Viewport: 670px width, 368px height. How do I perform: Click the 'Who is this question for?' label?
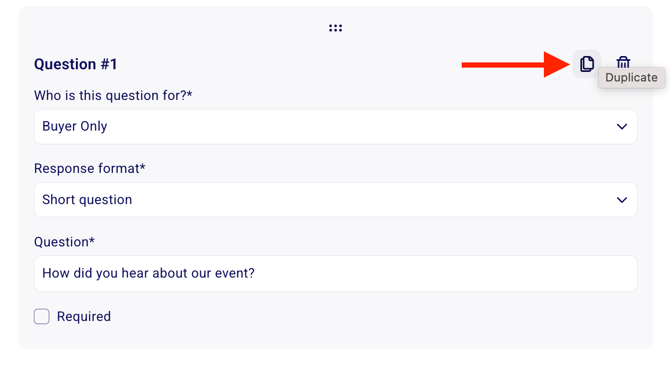113,95
